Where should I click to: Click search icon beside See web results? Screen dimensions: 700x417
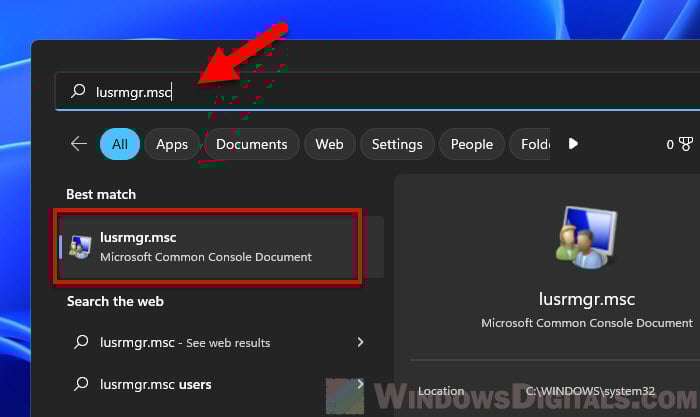coord(81,342)
